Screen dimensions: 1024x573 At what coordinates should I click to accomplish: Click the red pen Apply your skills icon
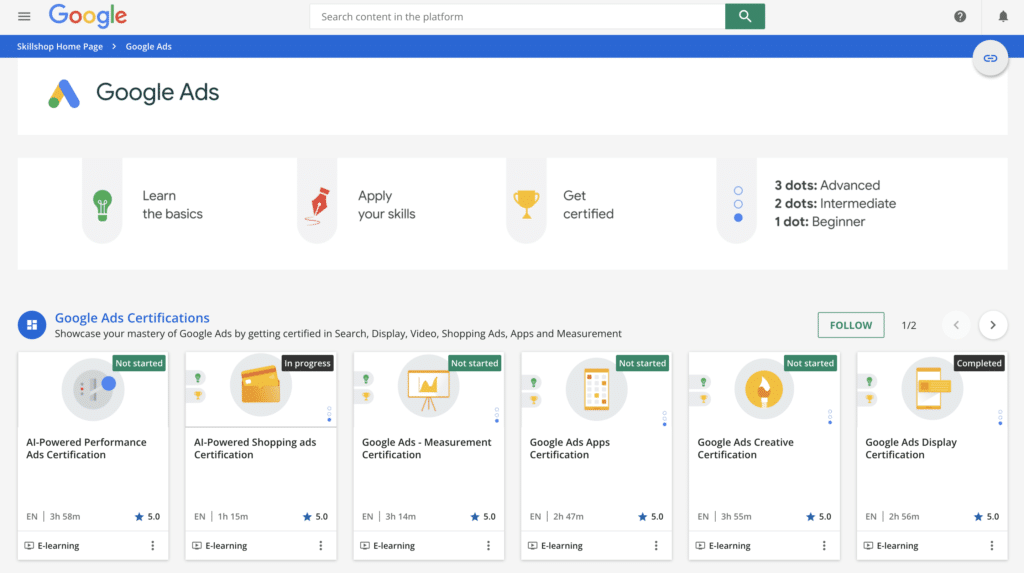318,205
